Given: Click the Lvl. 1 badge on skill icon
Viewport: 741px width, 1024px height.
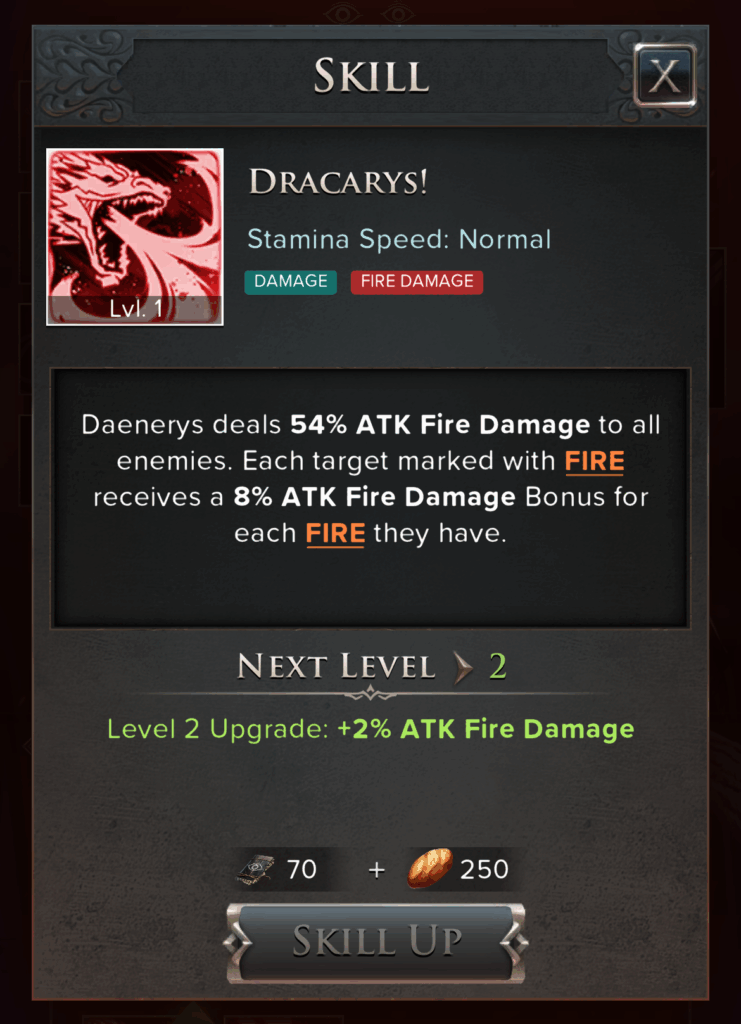Looking at the screenshot, I should click(135, 308).
